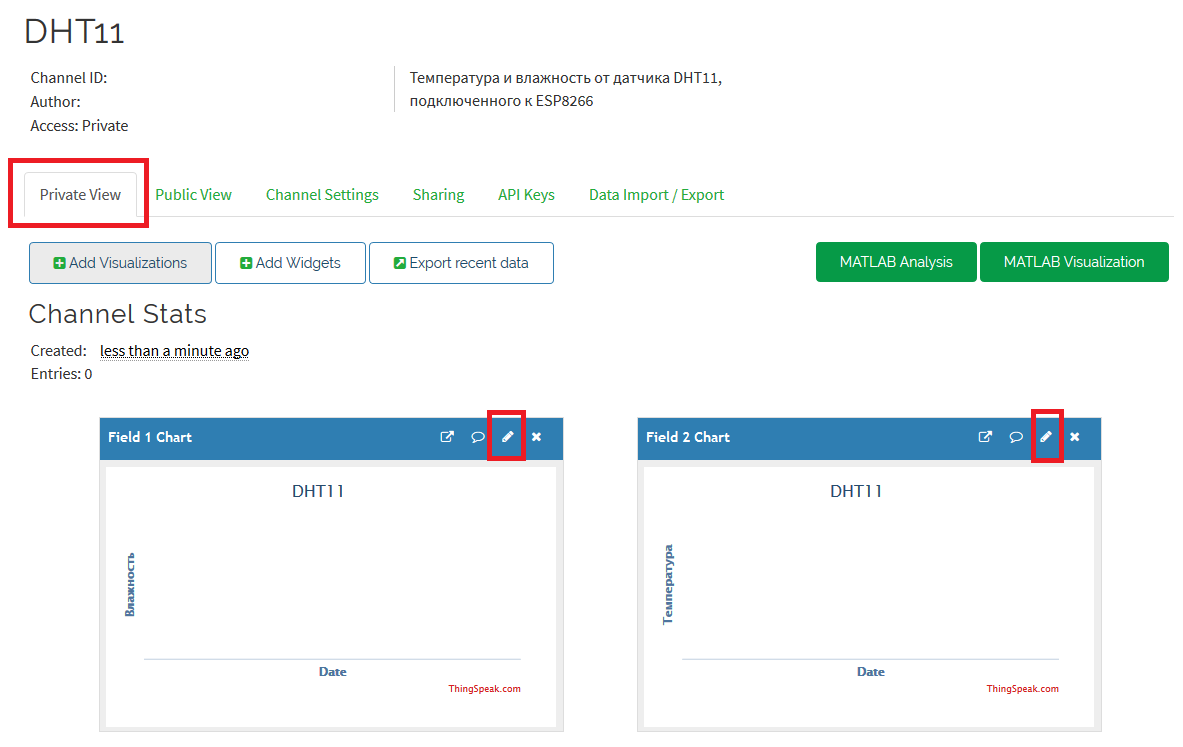Click DHT11 title inside Field 1 chart
1183x747 pixels.
pyautogui.click(x=318, y=491)
